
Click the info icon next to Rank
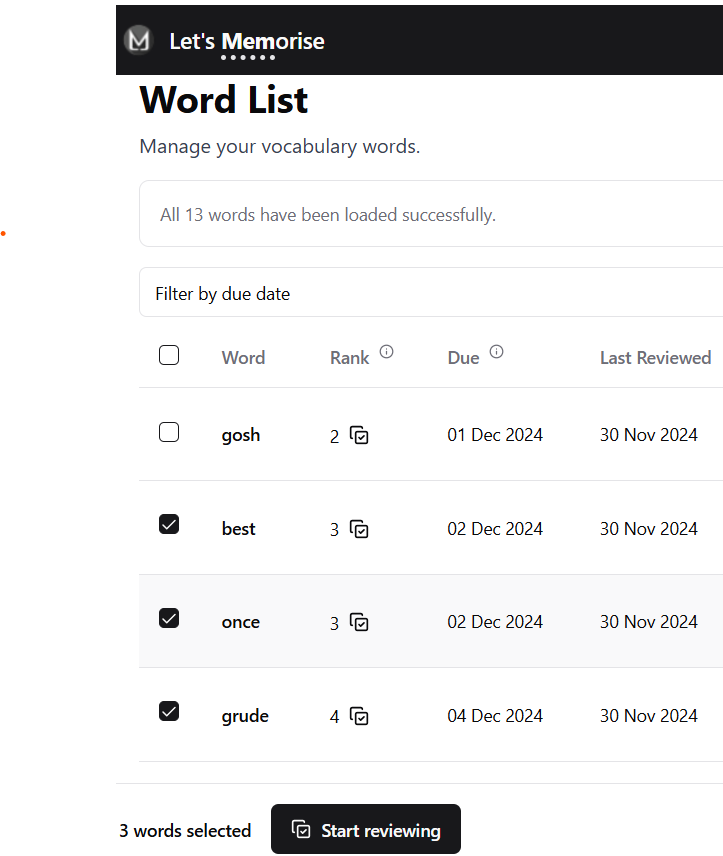[x=387, y=352]
